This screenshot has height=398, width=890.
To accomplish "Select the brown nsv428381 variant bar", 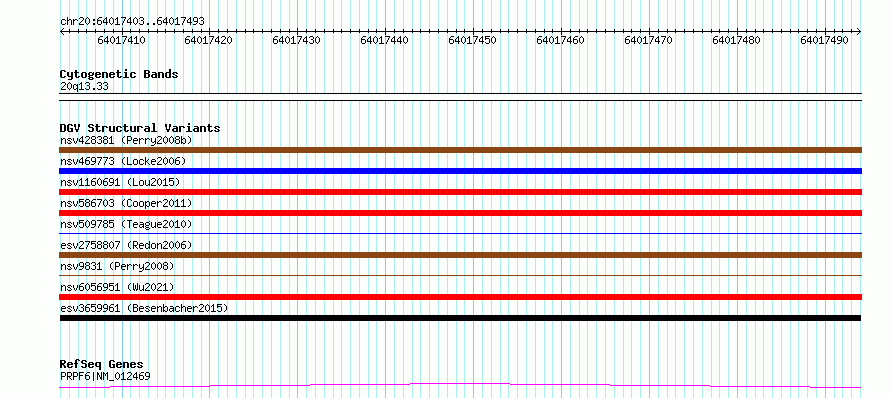I will 460,150.
